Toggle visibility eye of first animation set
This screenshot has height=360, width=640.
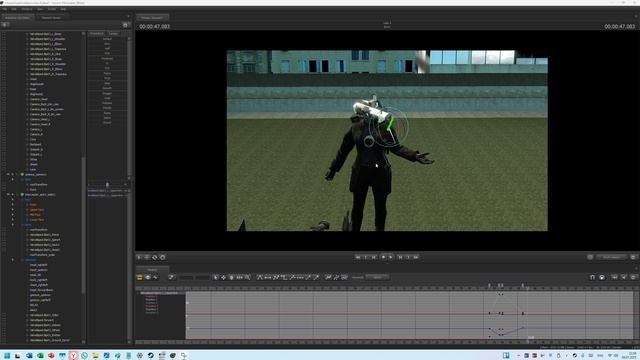pyautogui.click(x=7, y=175)
